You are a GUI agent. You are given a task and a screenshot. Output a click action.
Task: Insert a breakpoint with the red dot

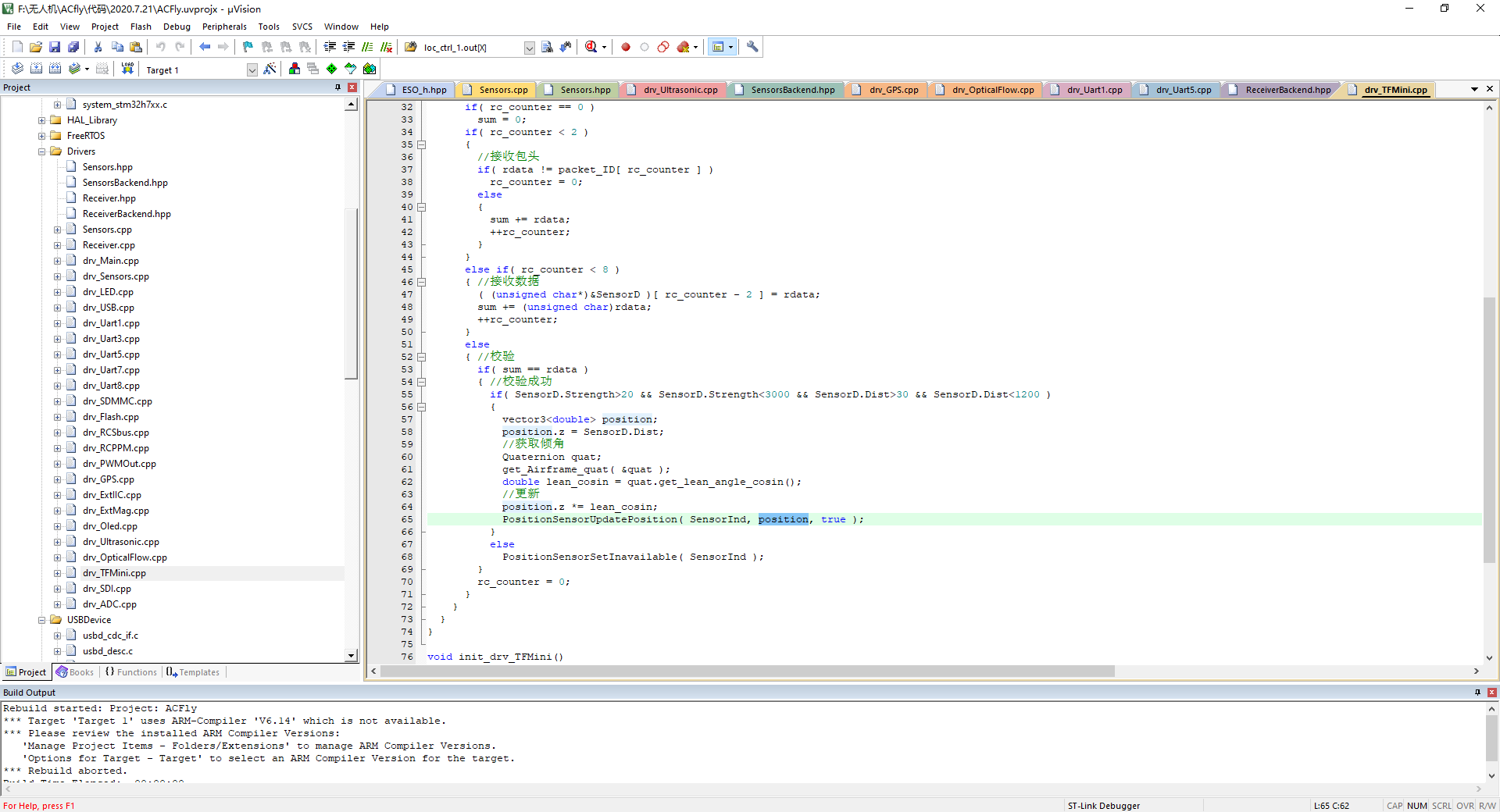click(626, 47)
